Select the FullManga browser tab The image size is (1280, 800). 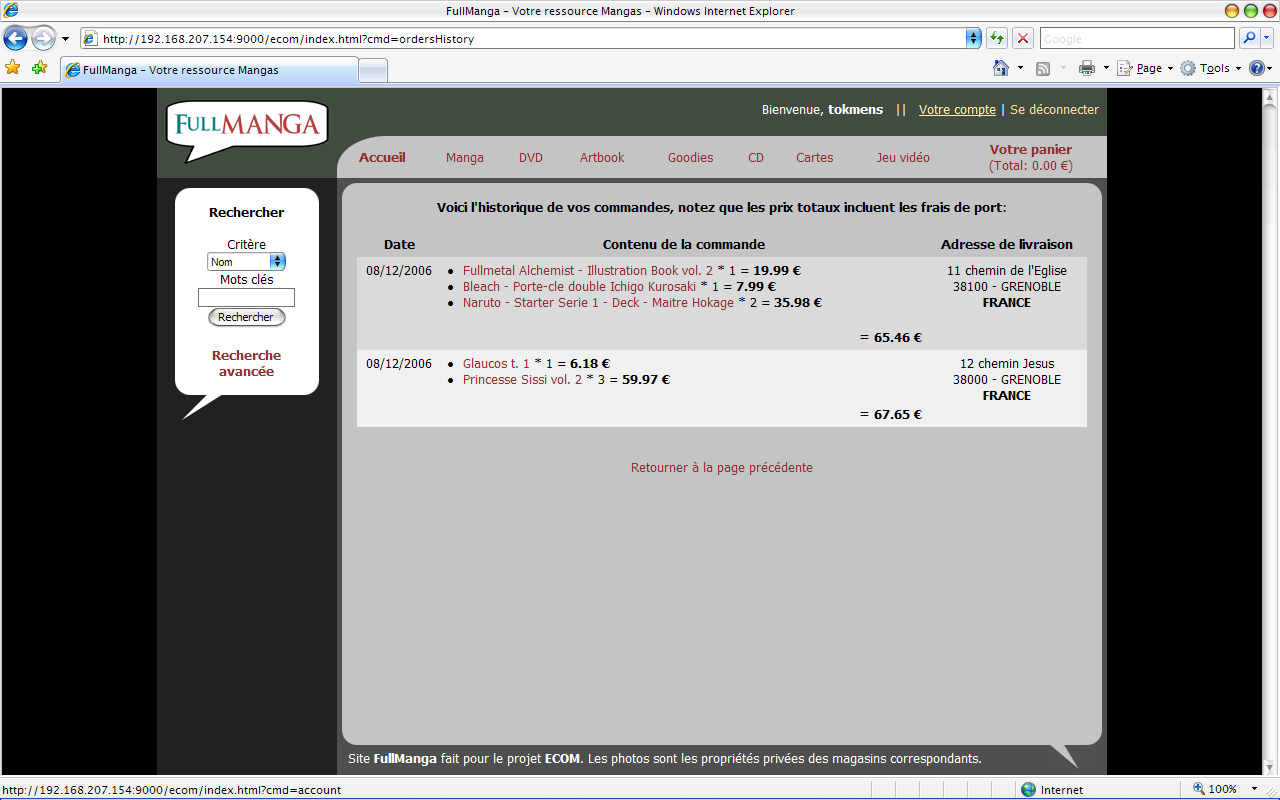point(208,70)
